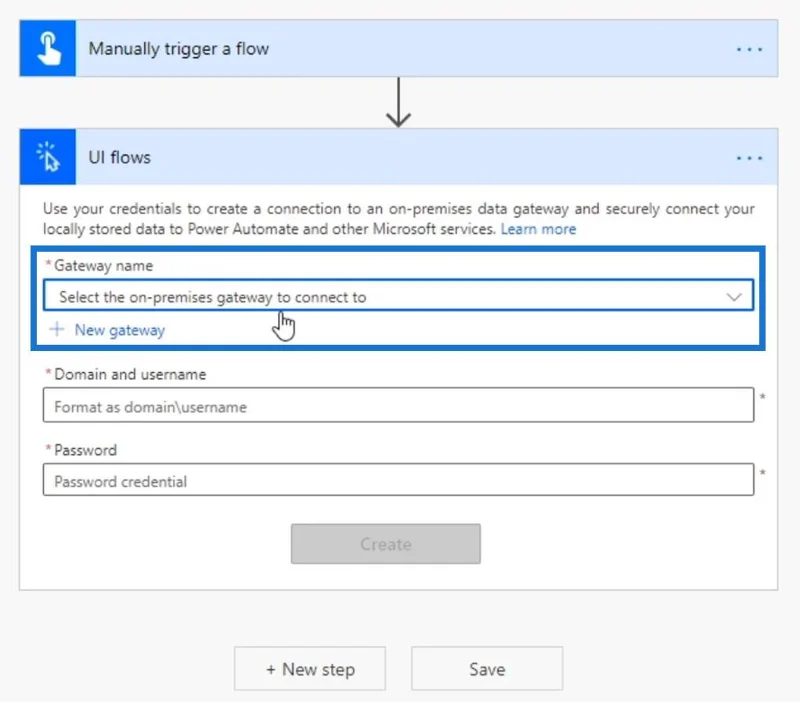The width and height of the screenshot is (800, 702).
Task: Open the Manually trigger a flow ellipsis menu
Action: point(749,49)
